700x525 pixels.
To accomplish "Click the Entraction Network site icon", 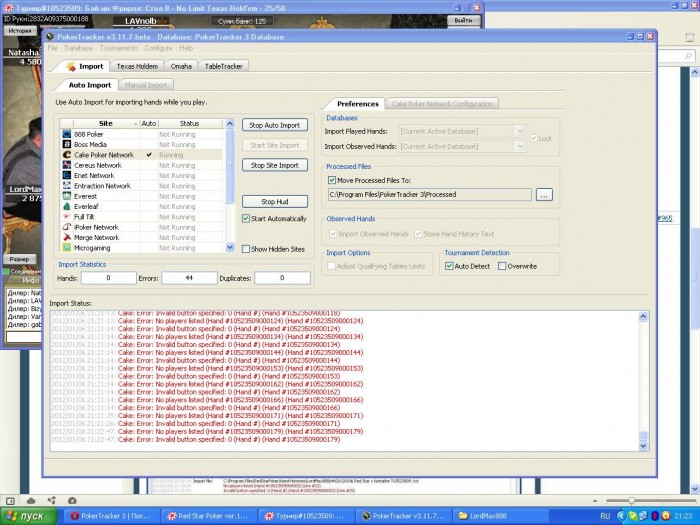I will [67, 185].
